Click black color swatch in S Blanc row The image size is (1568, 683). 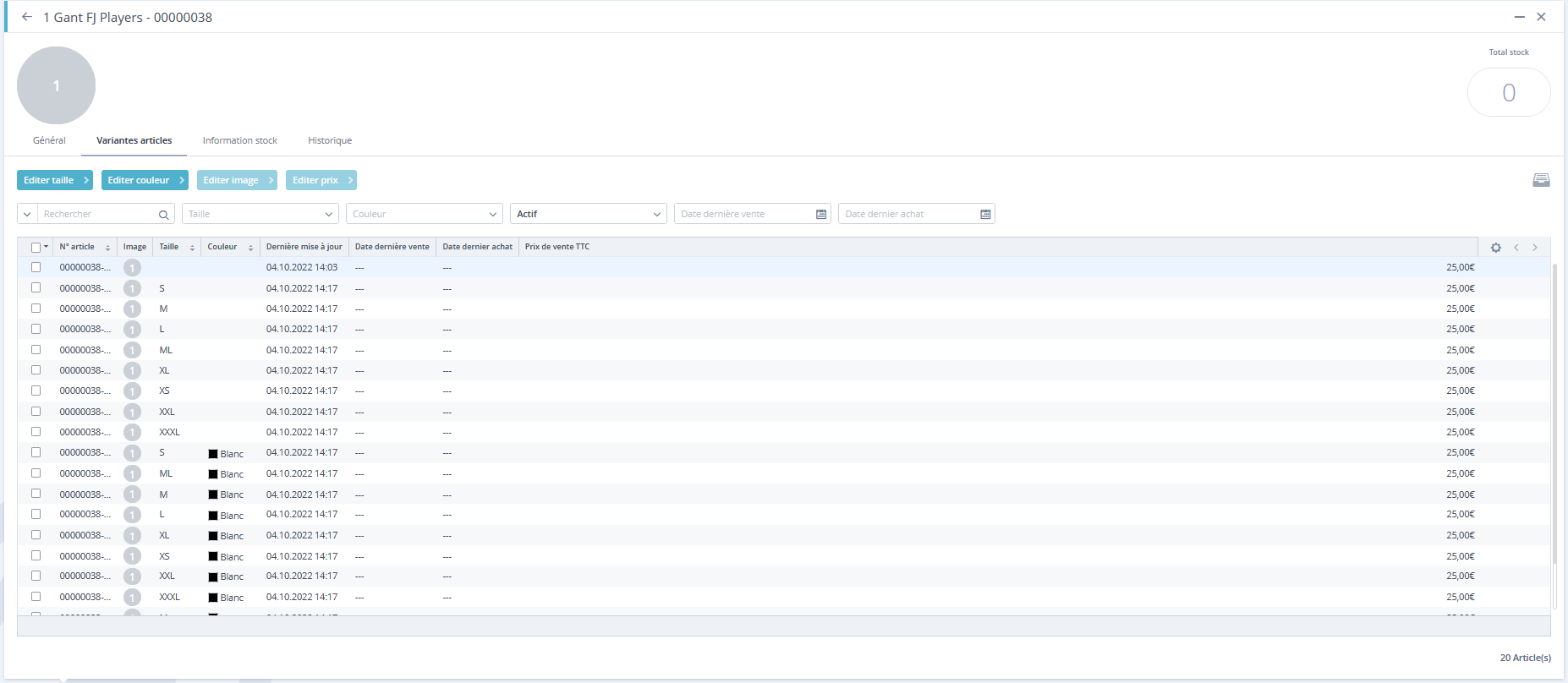[213, 454]
